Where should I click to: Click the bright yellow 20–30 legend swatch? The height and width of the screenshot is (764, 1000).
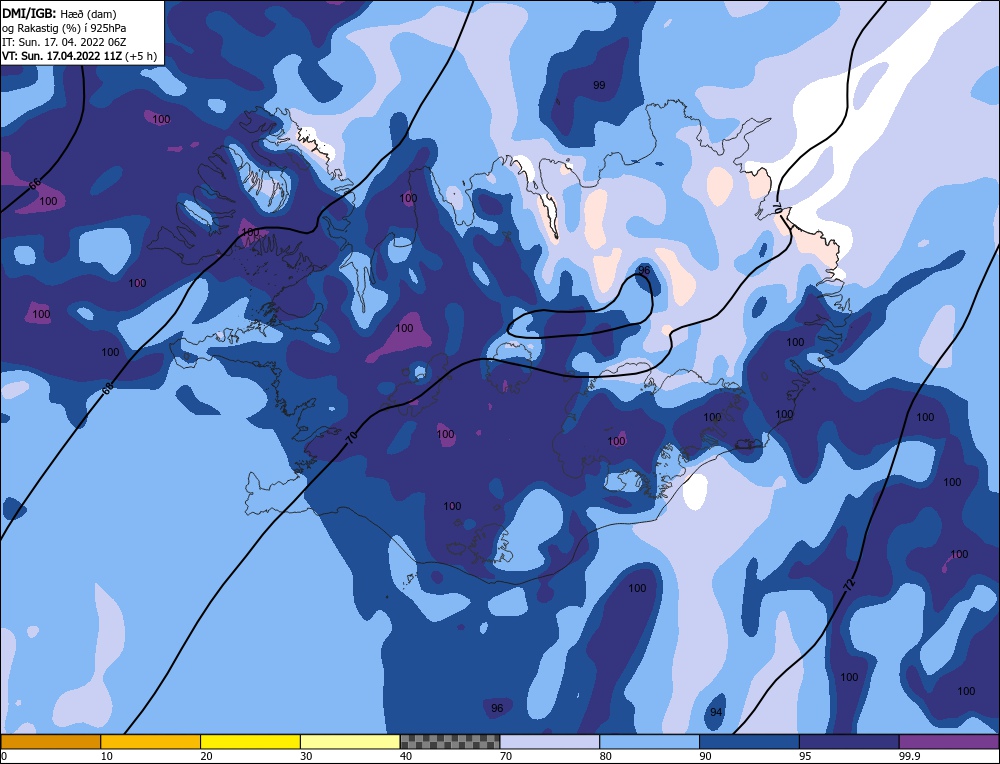coord(250,741)
